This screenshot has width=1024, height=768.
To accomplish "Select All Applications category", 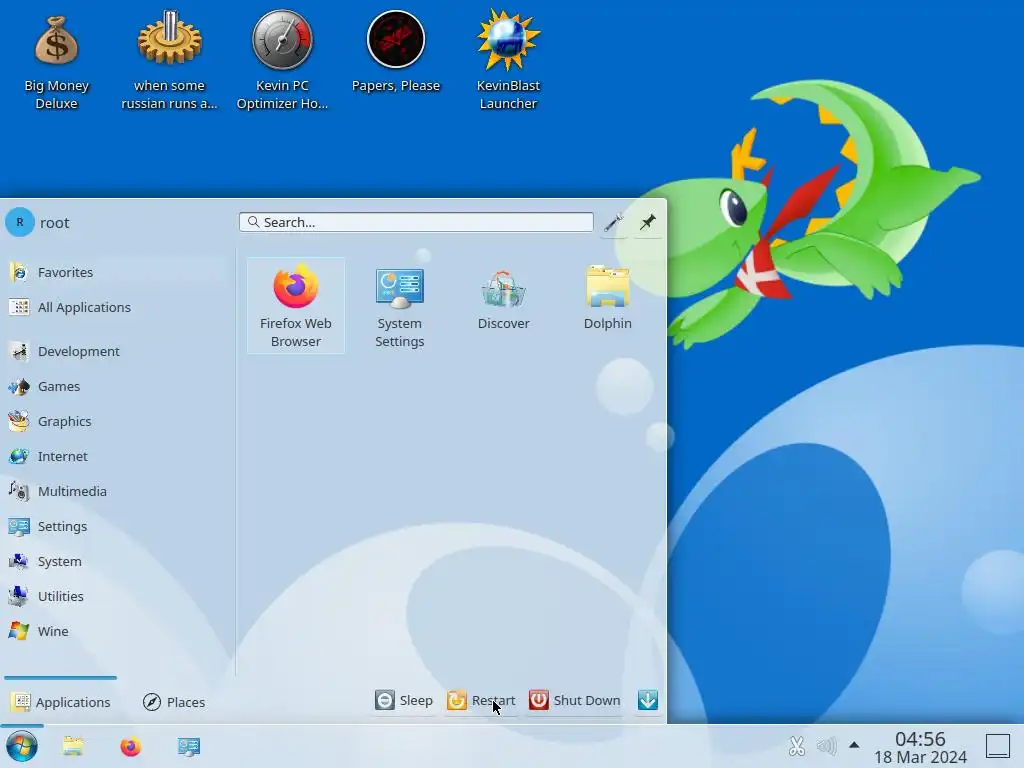I will click(x=115, y=307).
